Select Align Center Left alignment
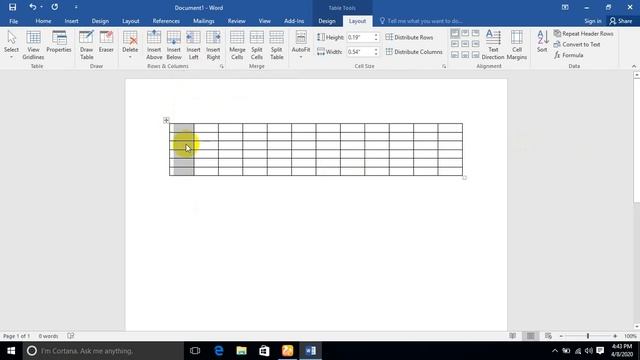640x360 pixels. 455,44
